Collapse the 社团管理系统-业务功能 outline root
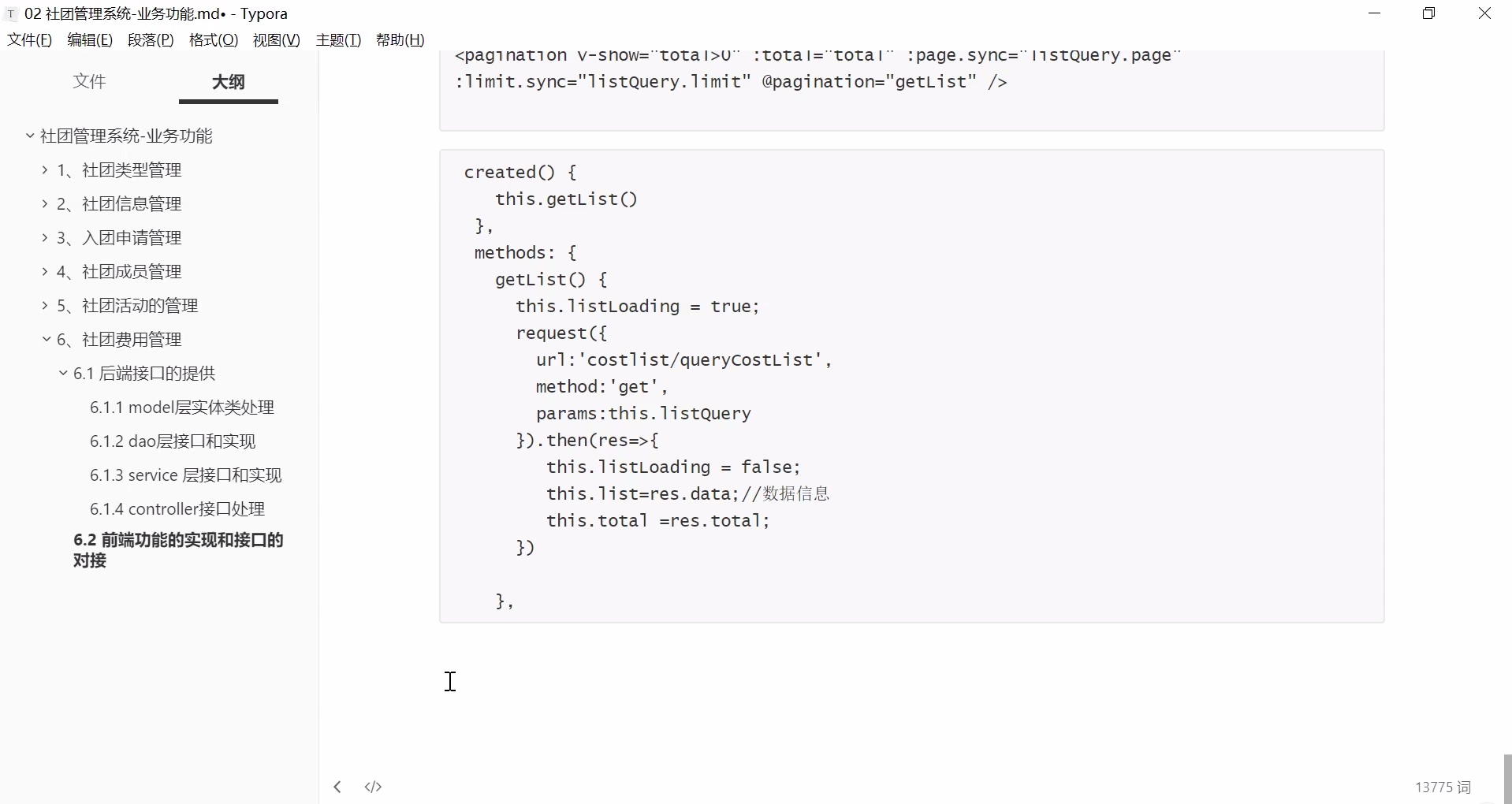The image size is (1512, 804). click(x=29, y=135)
